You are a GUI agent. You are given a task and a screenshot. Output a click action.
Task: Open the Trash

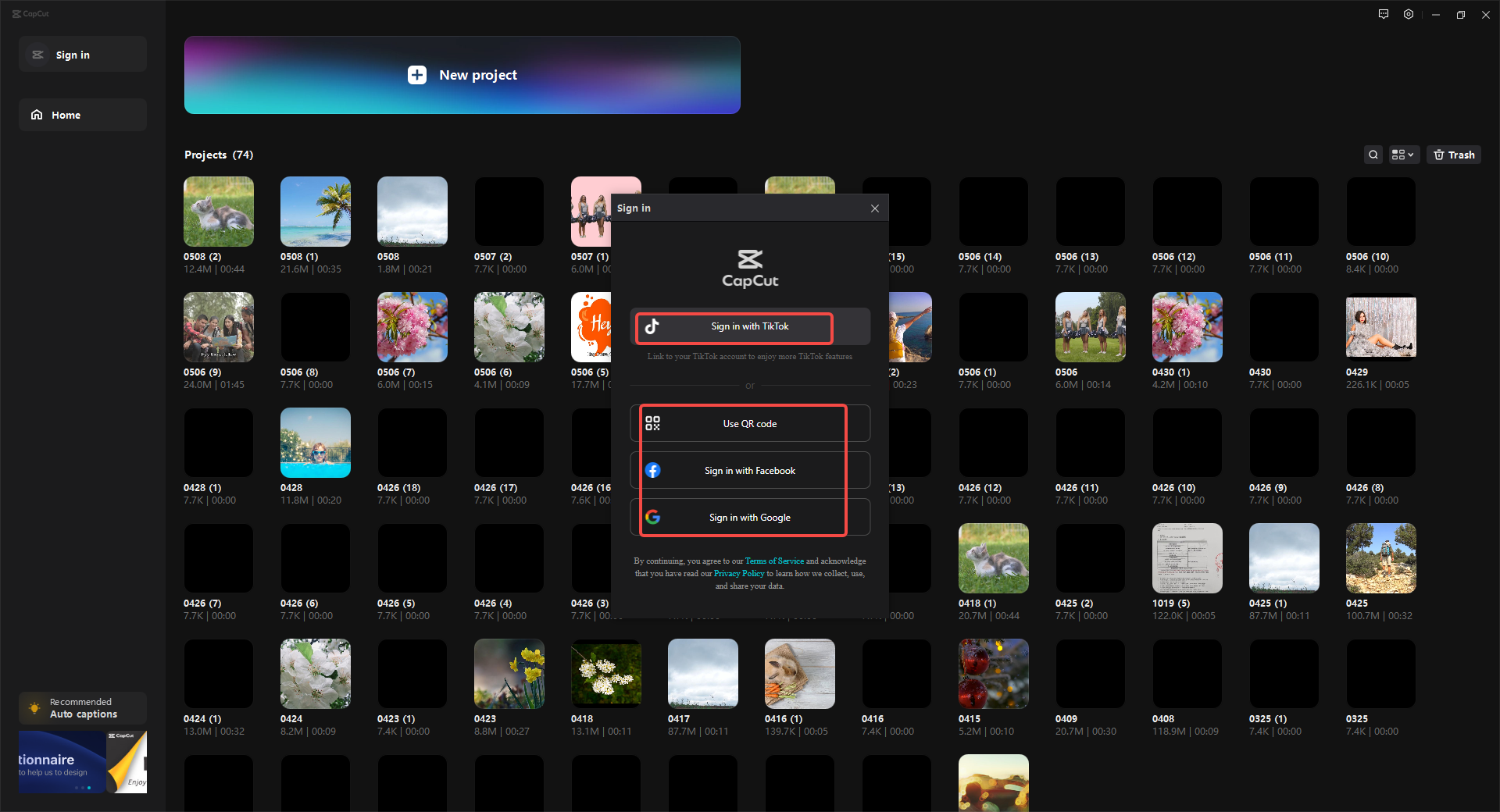(x=1454, y=155)
